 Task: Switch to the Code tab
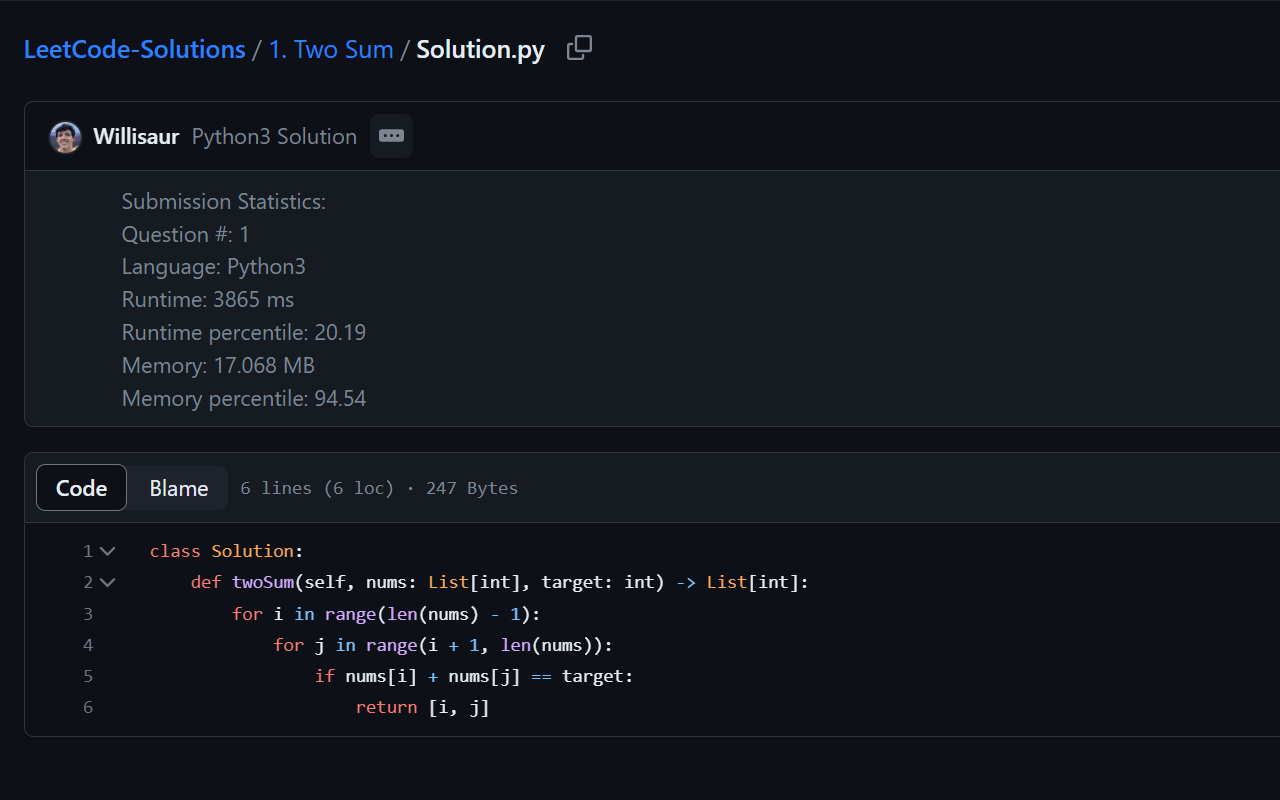(81, 488)
